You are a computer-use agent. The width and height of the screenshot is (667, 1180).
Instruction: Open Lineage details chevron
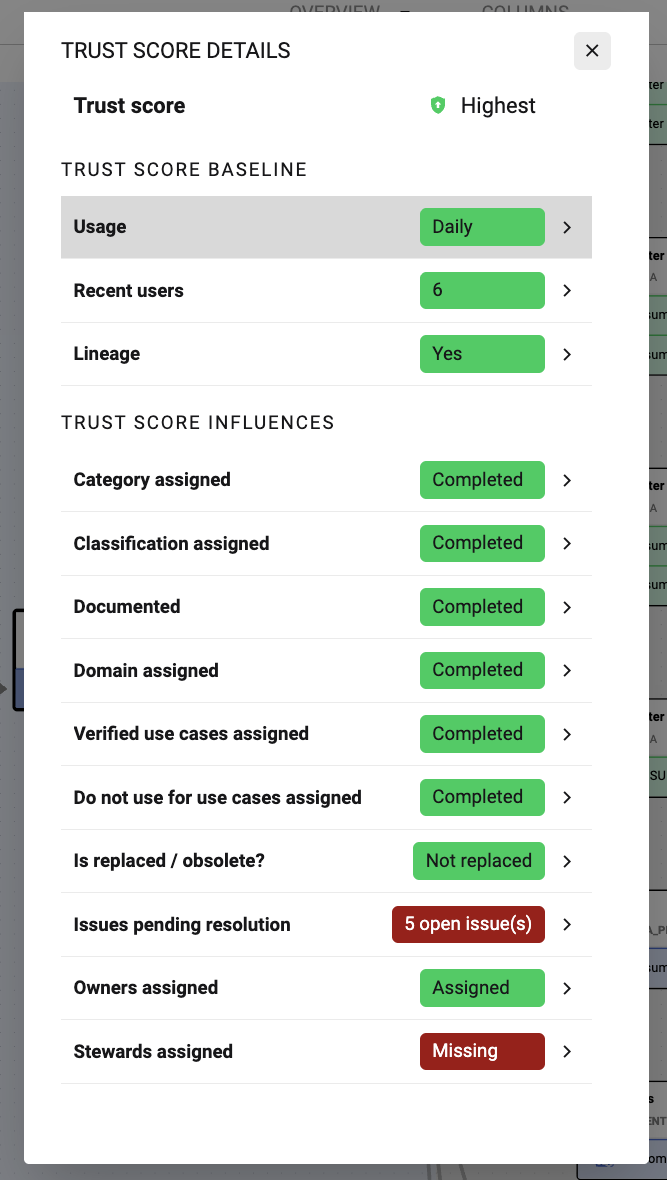click(x=567, y=354)
